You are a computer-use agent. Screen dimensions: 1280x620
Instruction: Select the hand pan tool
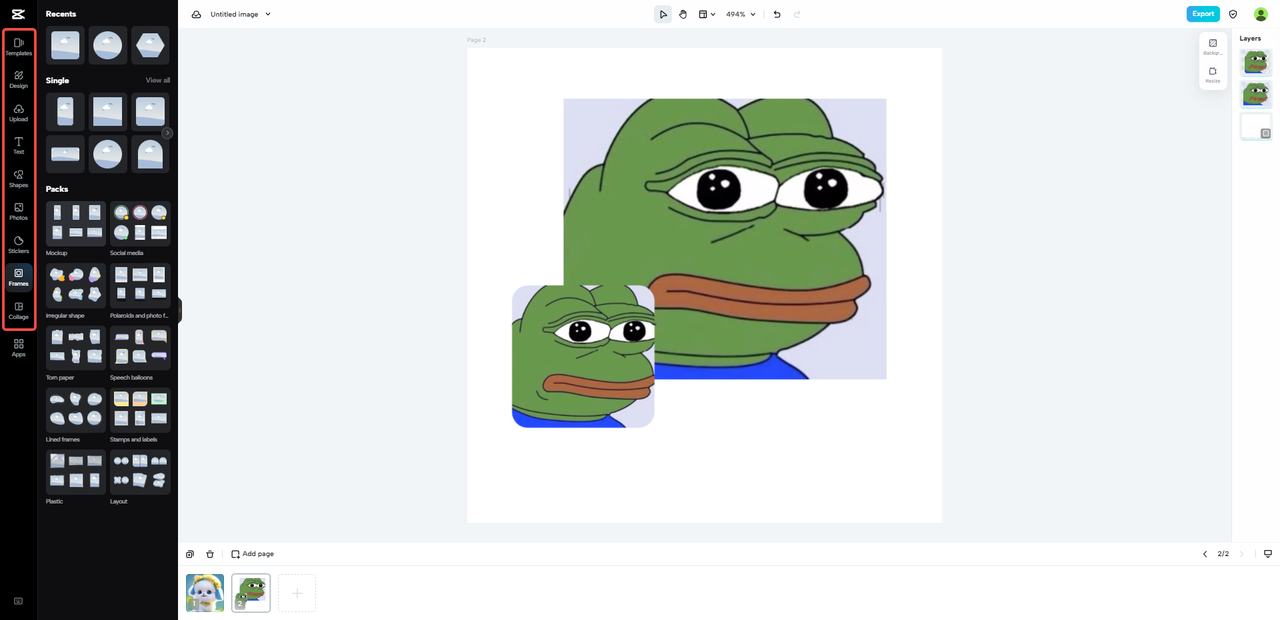click(x=683, y=14)
